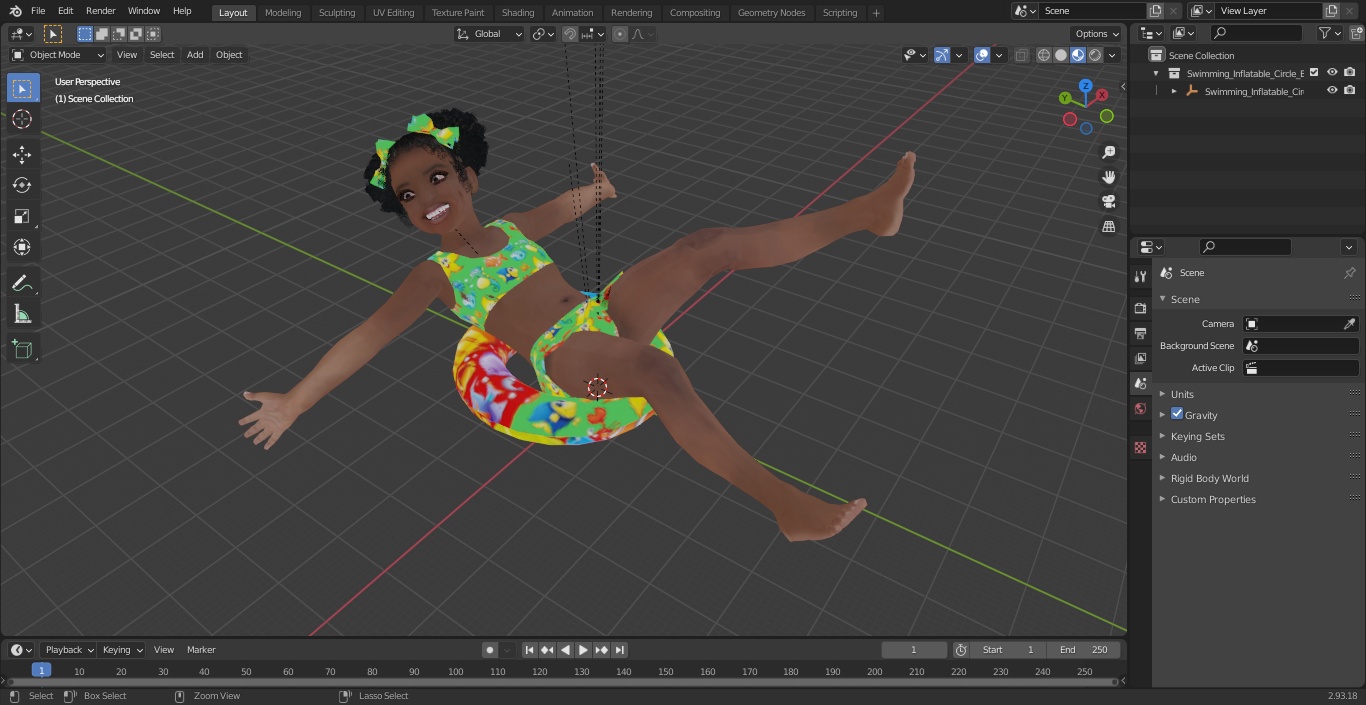Open Output properties tab
Image resolution: width=1366 pixels, height=705 pixels.
coord(1140,333)
